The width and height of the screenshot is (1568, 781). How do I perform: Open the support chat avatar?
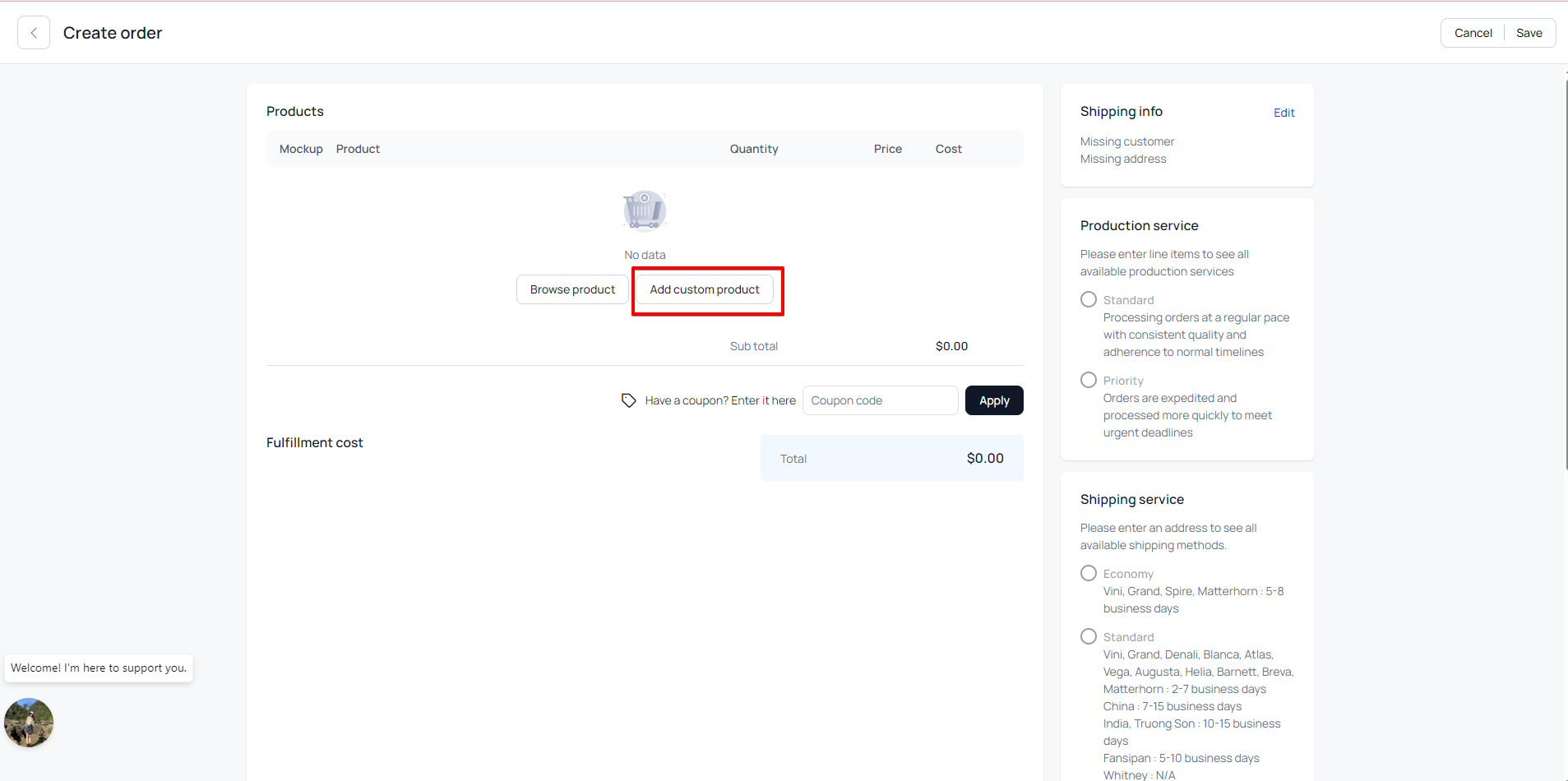pos(29,723)
